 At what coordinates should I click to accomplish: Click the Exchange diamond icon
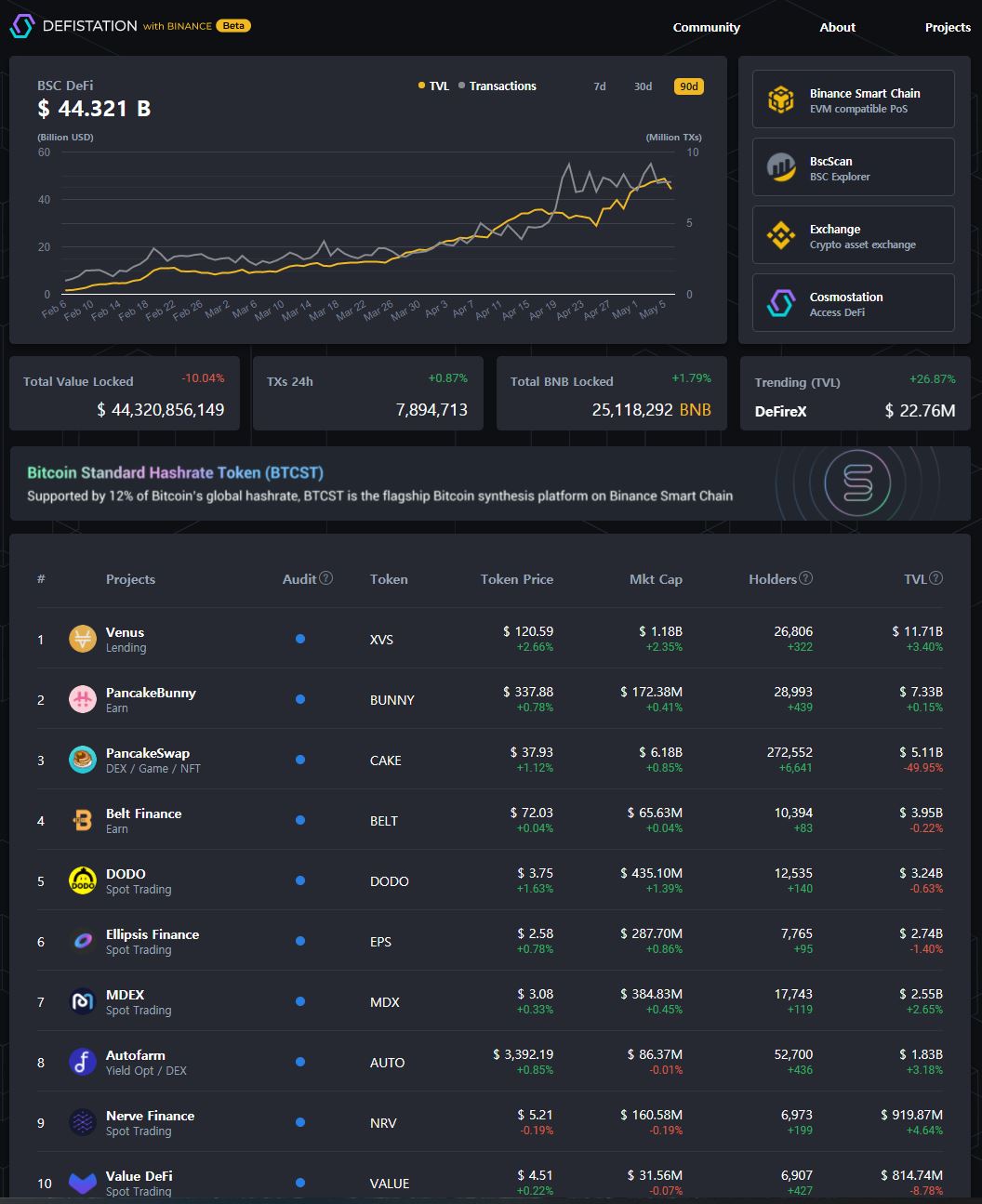click(x=781, y=235)
